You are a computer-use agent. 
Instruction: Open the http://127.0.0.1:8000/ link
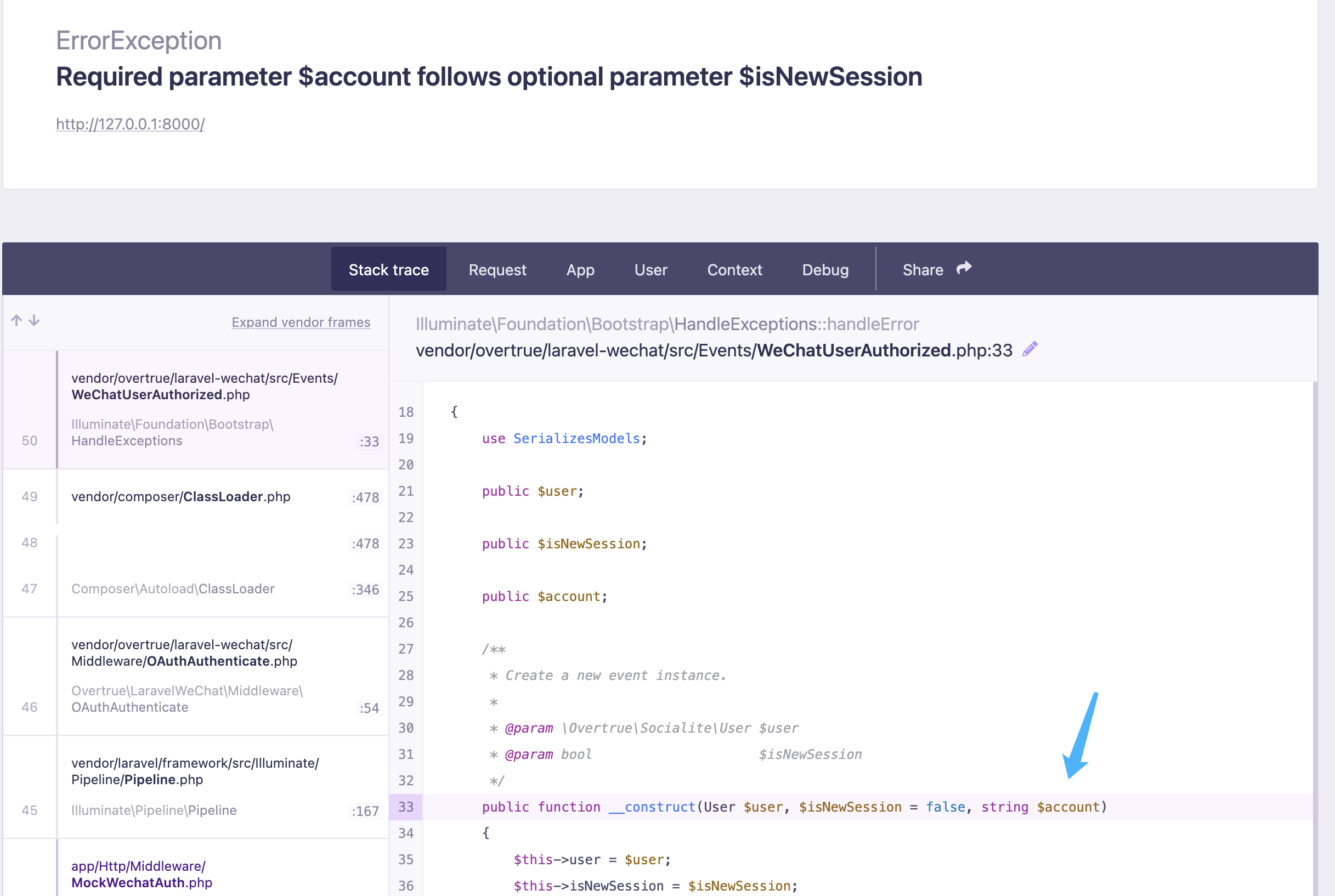130,123
